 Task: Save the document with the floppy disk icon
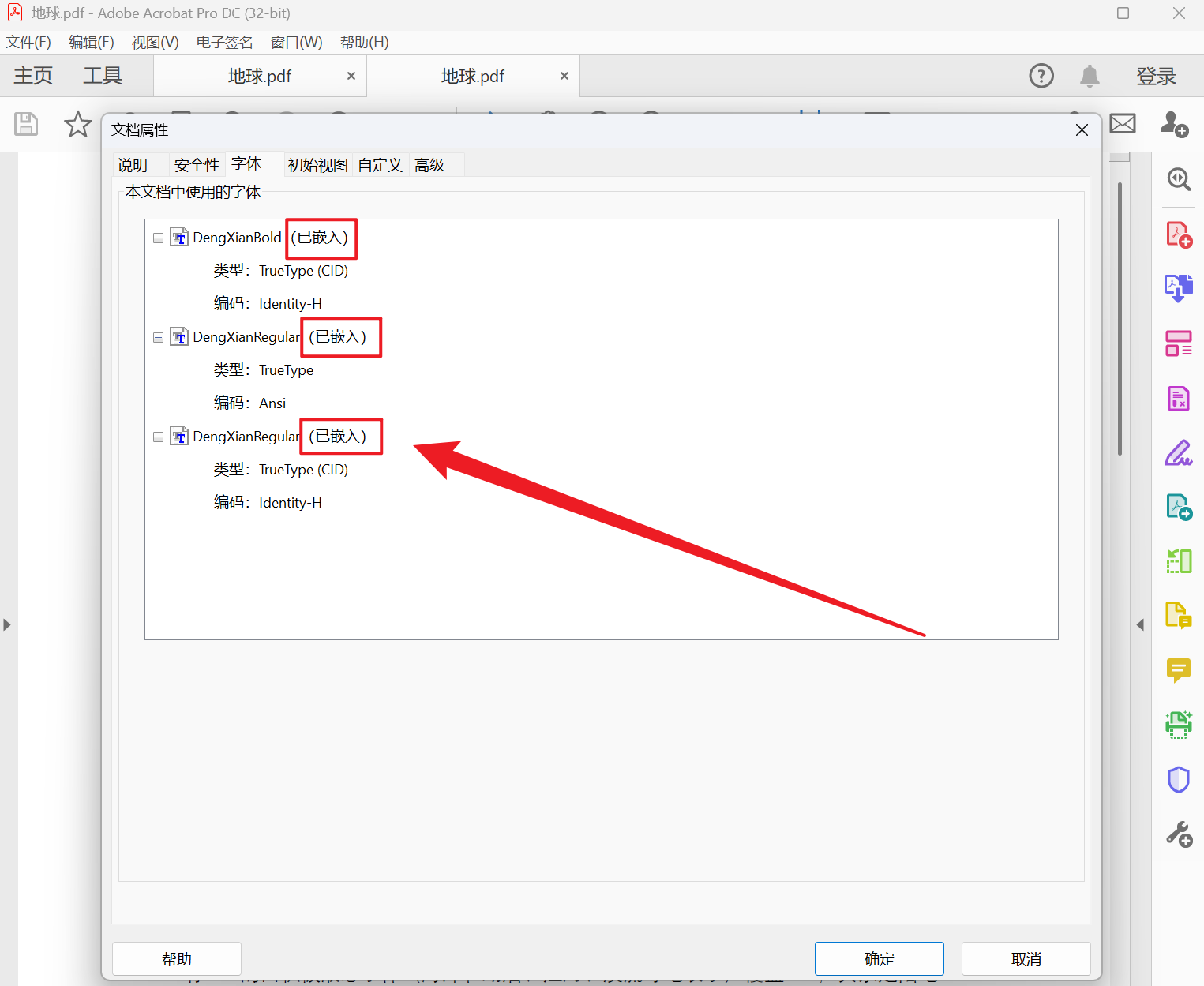click(25, 125)
